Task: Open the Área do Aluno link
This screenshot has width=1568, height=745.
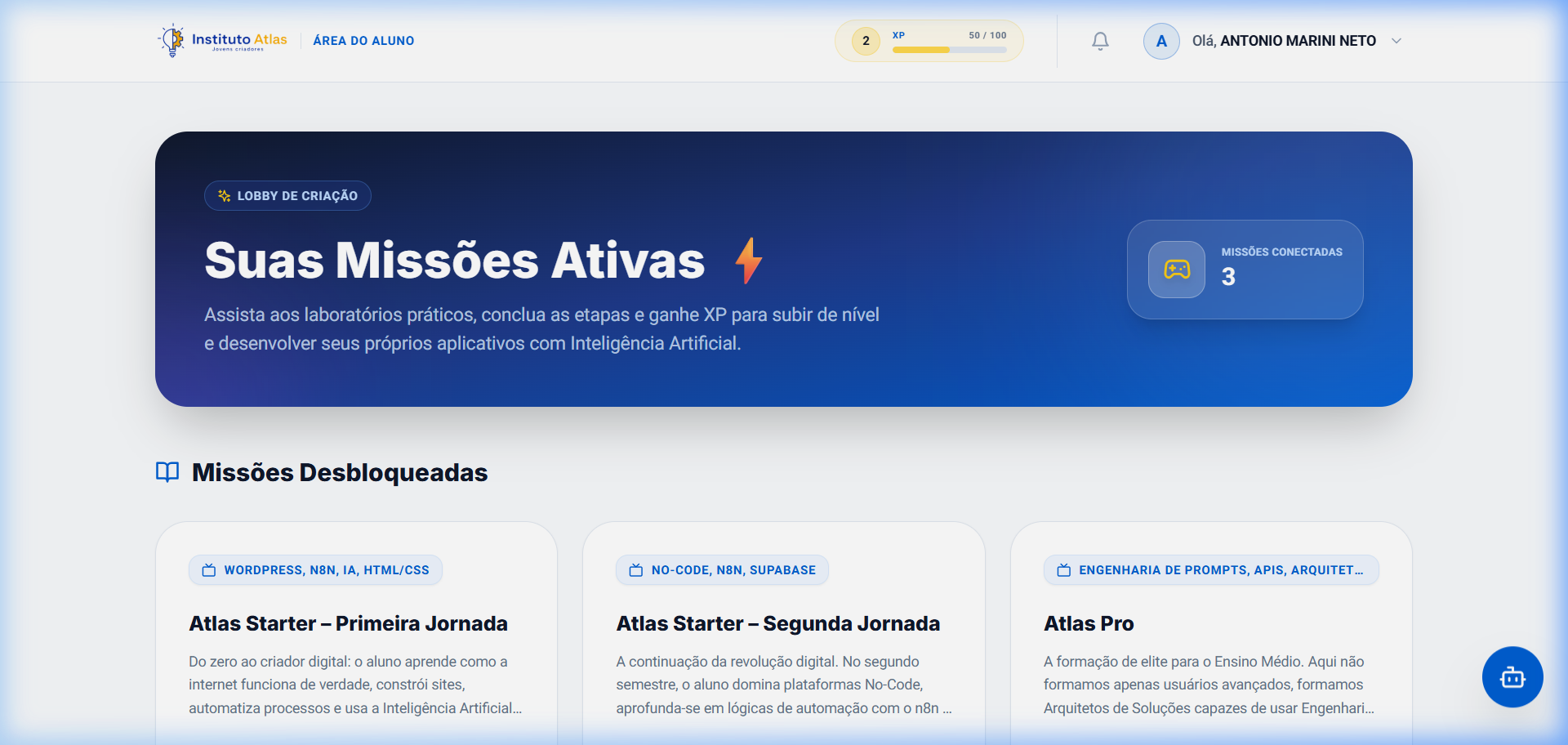Action: [363, 41]
